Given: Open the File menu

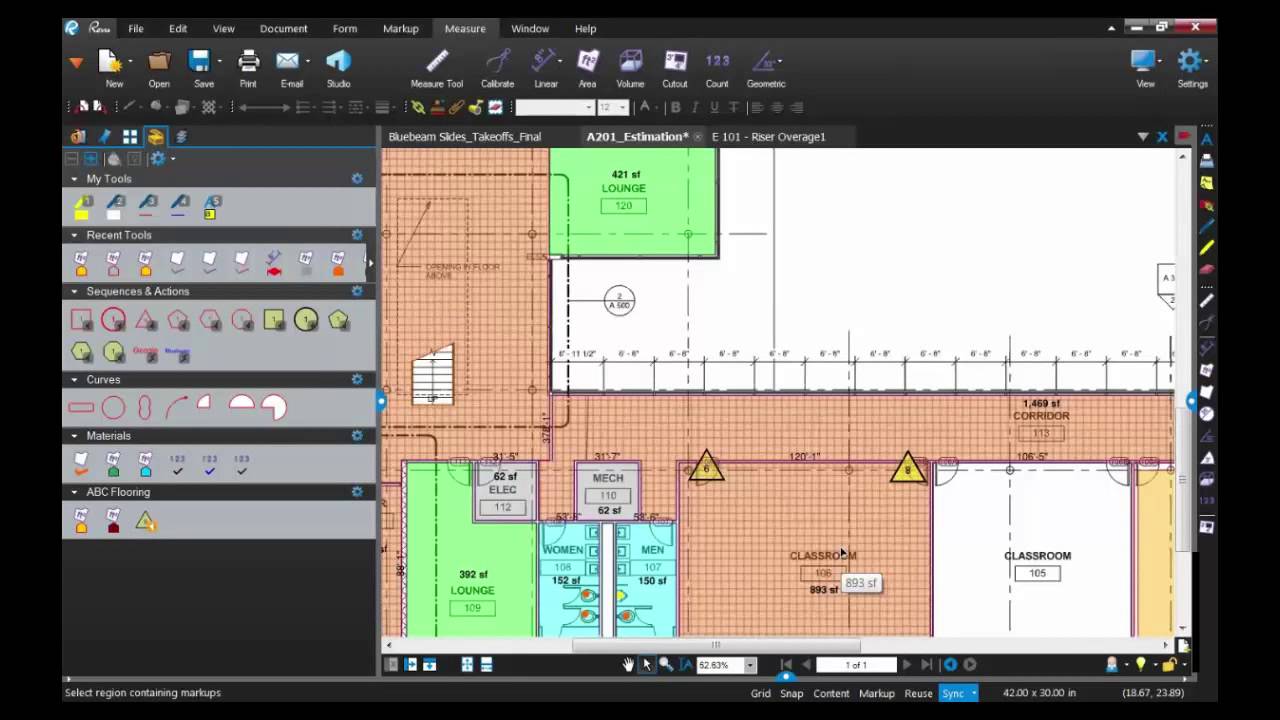Looking at the screenshot, I should tap(136, 29).
